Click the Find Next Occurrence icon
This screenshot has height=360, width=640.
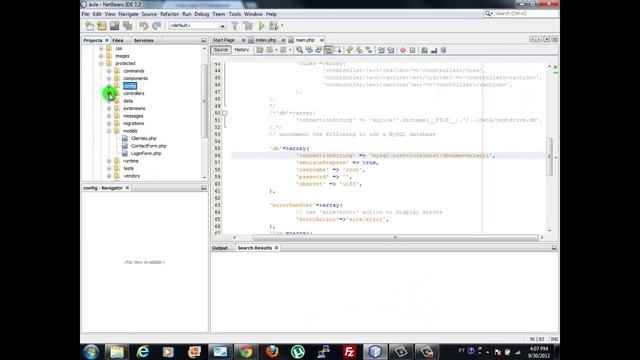[x=318, y=50]
